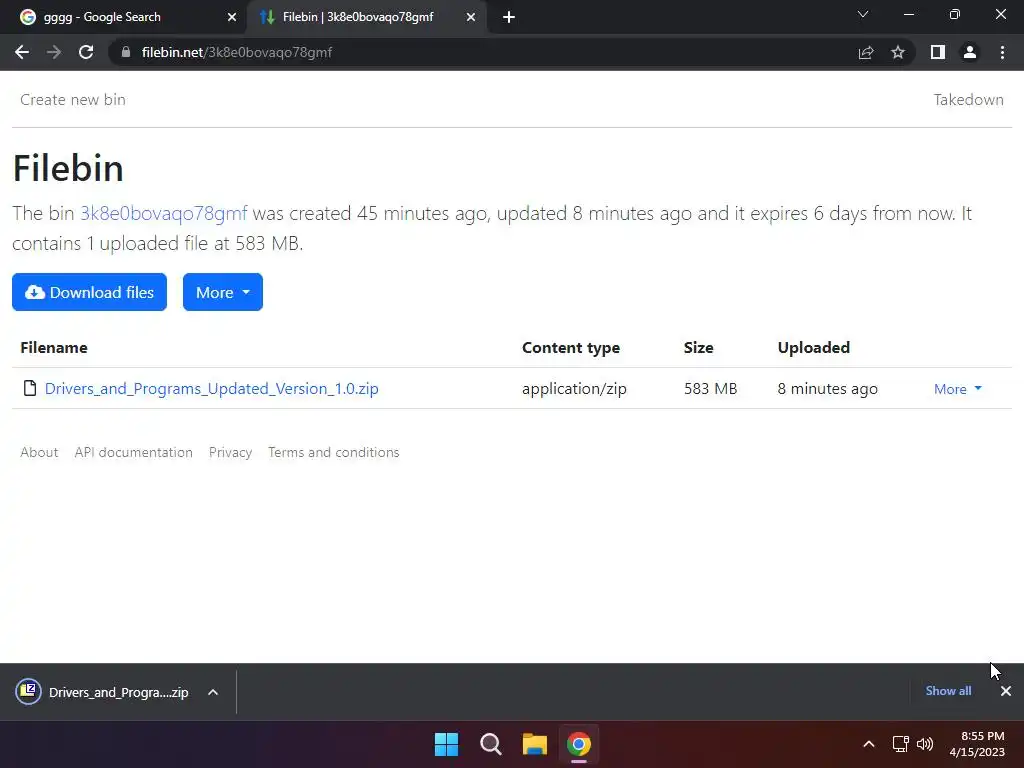The image size is (1024, 768).
Task: Open the Windows Start menu
Action: [x=447, y=744]
